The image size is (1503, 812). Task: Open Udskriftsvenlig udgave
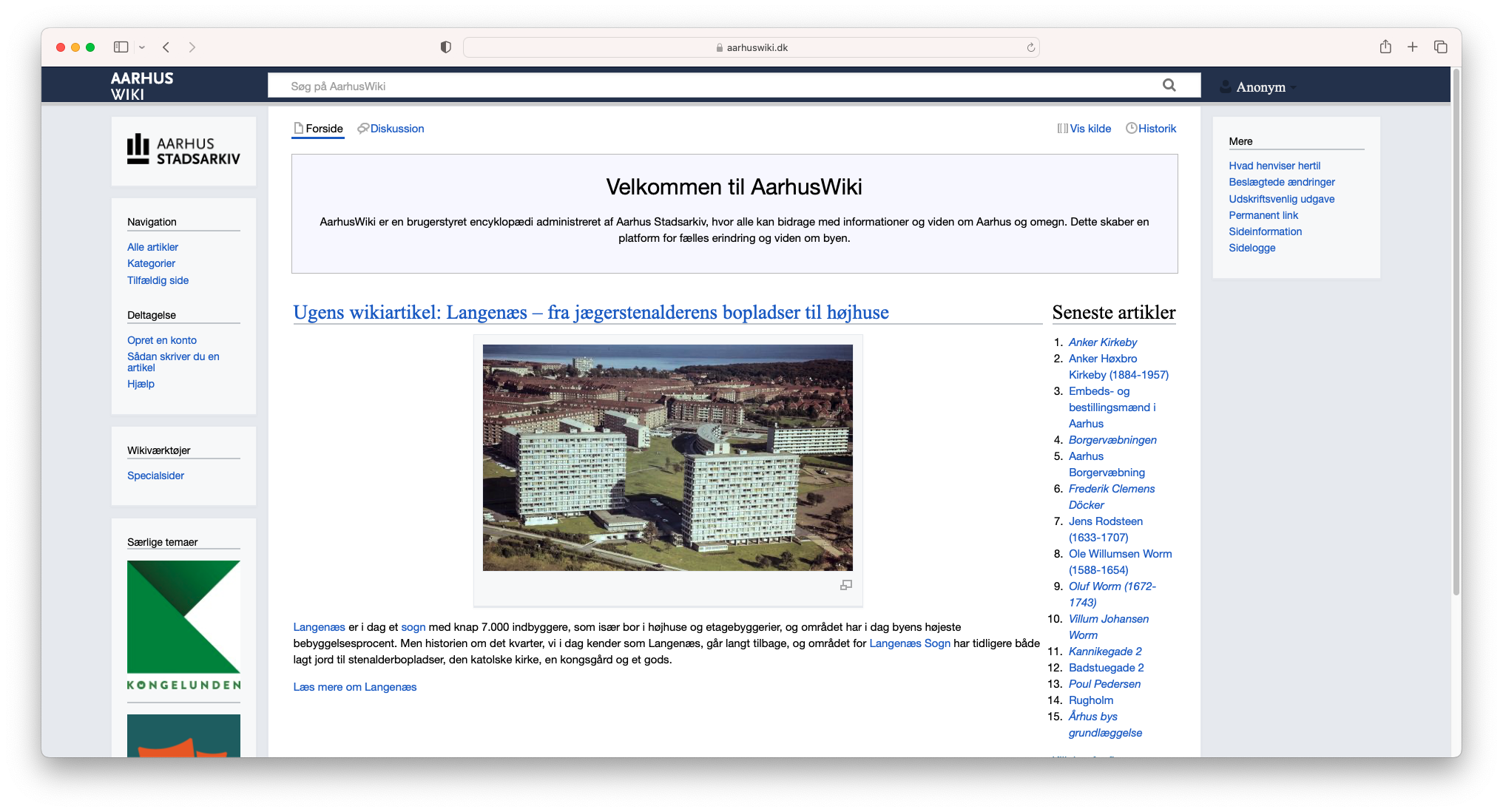tap(1282, 199)
